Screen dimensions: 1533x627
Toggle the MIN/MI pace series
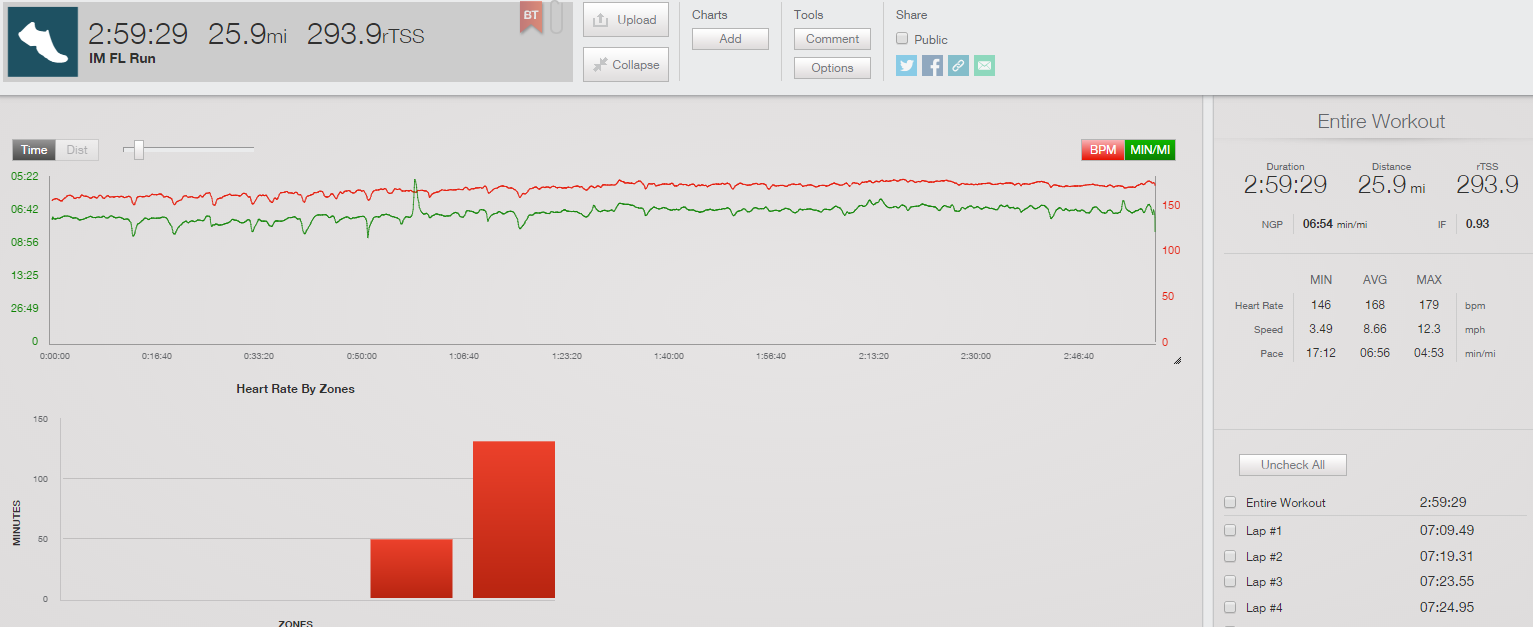[1150, 150]
